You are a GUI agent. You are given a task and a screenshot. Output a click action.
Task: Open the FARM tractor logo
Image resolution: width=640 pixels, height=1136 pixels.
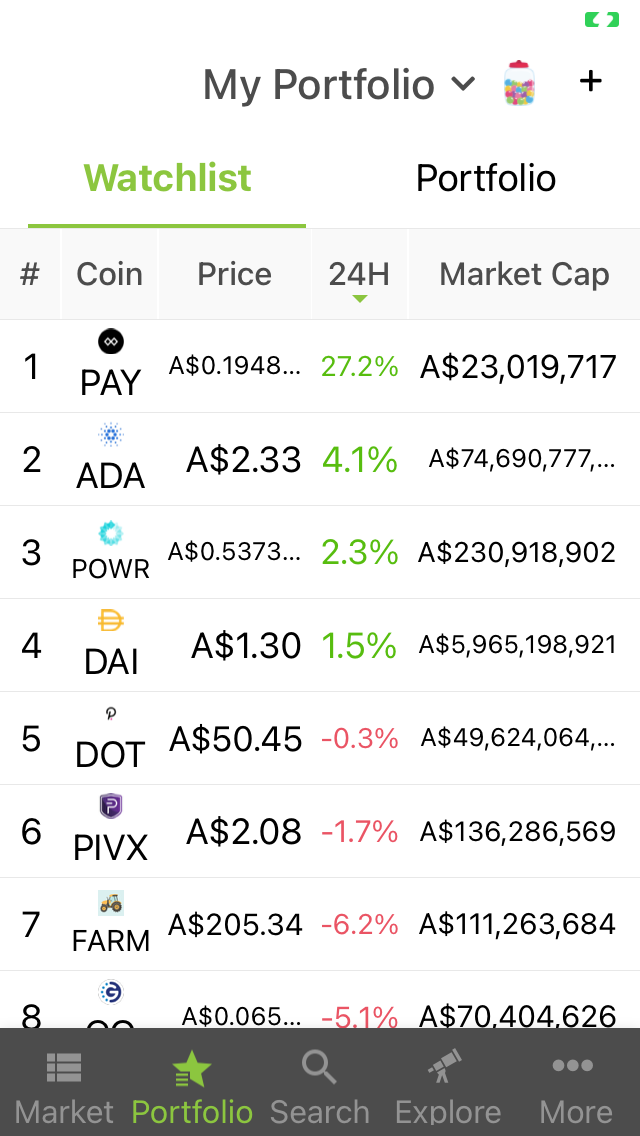[x=111, y=901]
